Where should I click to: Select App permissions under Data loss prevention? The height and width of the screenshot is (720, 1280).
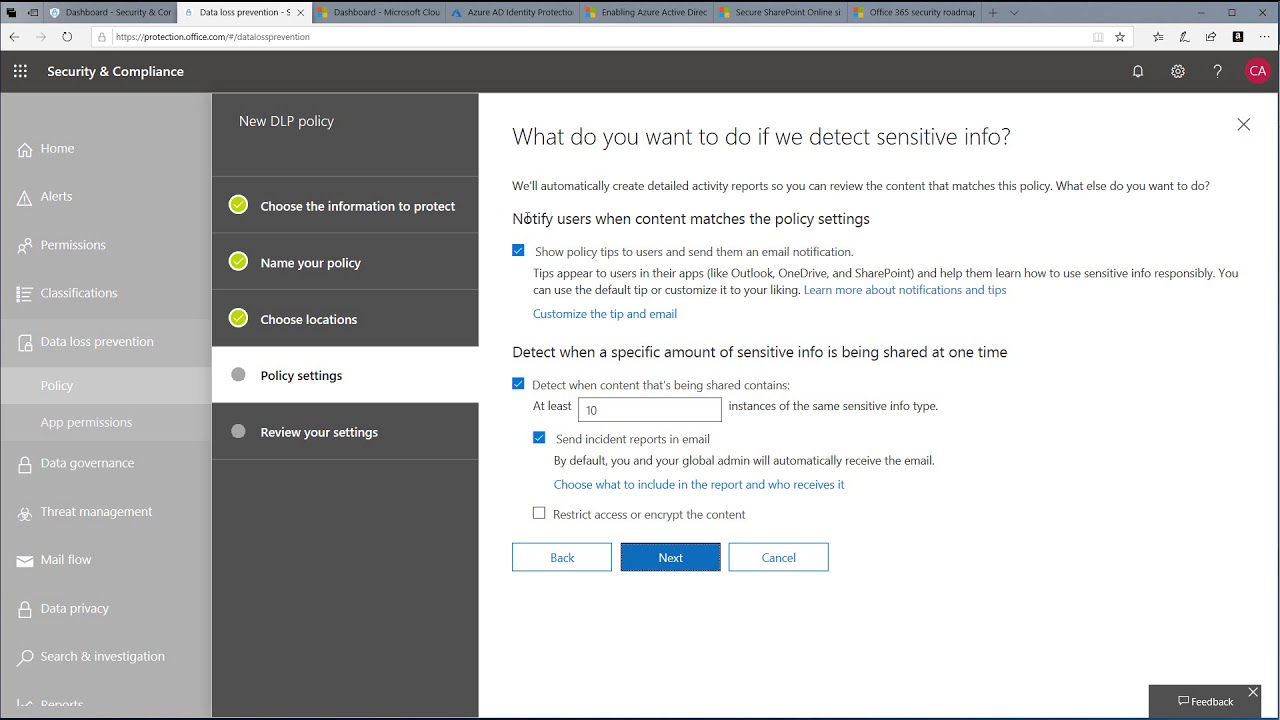coord(86,422)
